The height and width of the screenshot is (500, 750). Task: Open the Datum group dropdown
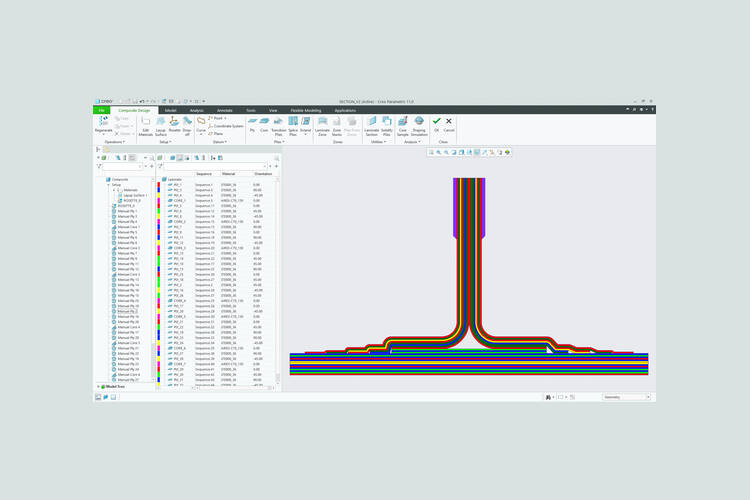tap(219, 142)
